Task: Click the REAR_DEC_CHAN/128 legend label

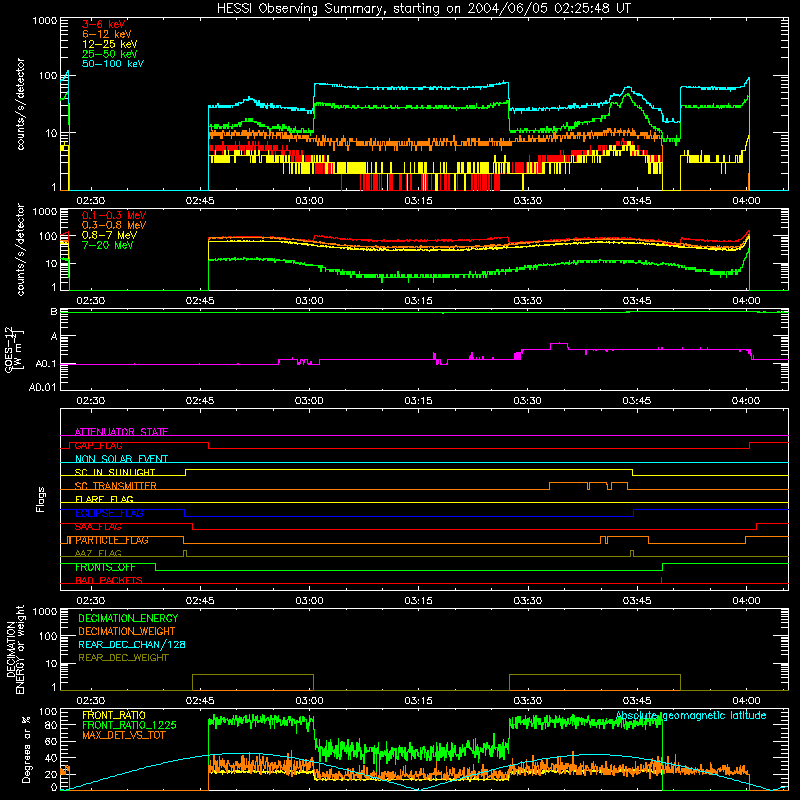Action: pos(132,644)
